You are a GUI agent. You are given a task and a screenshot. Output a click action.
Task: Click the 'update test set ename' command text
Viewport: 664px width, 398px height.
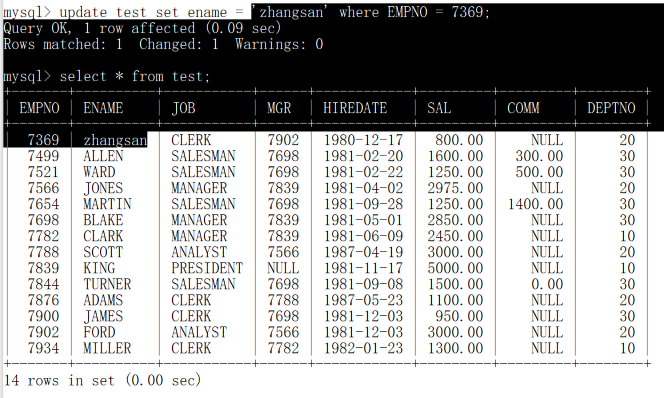coord(143,12)
